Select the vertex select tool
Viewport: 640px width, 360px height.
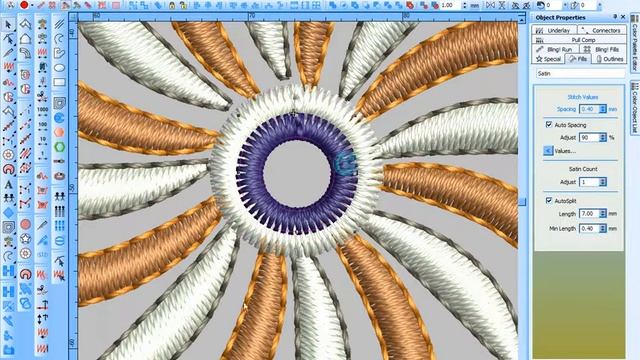pyautogui.click(x=8, y=39)
